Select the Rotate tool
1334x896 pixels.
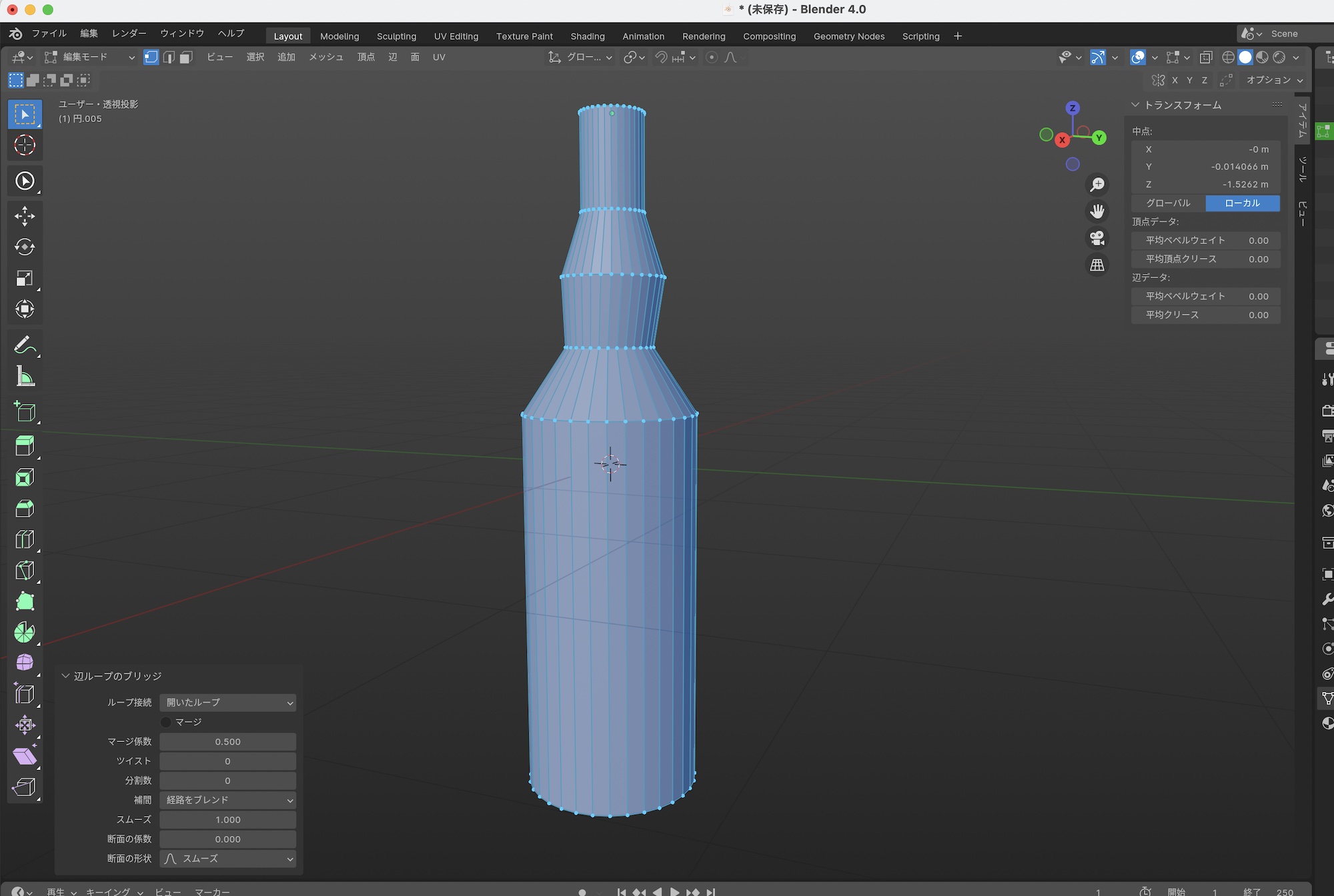coord(25,247)
